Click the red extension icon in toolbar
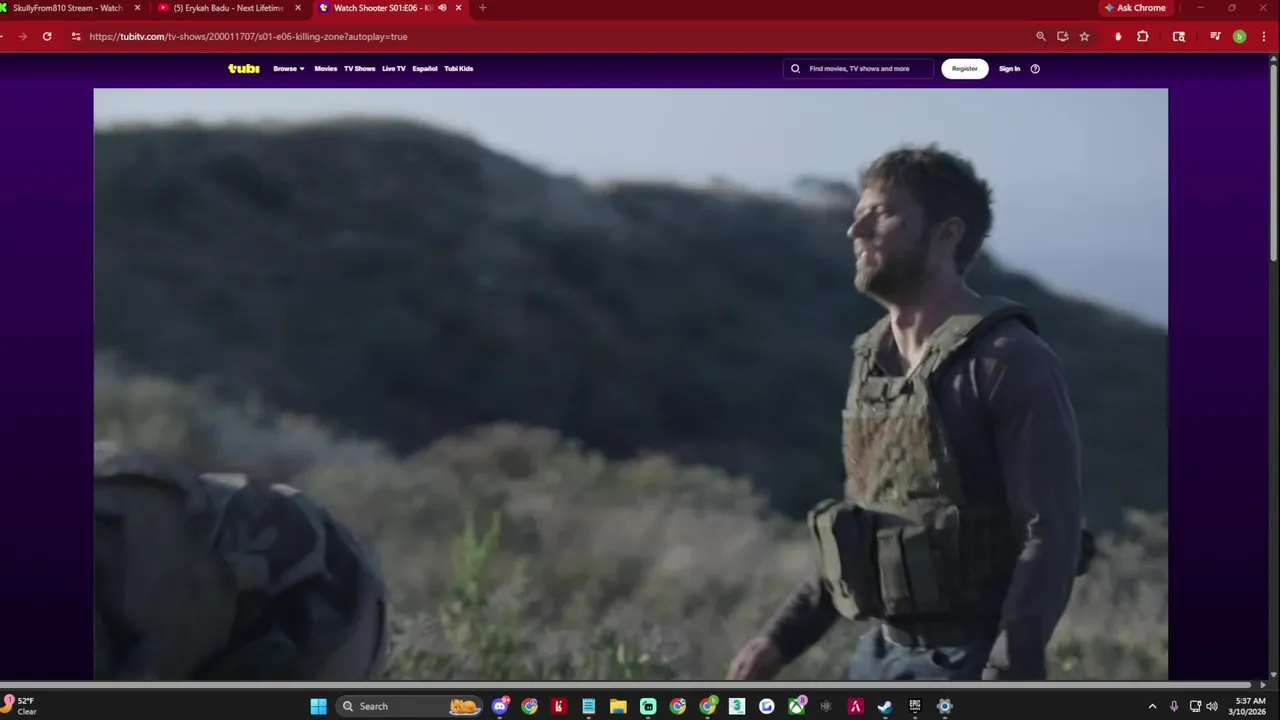Image resolution: width=1280 pixels, height=720 pixels. [x=1118, y=36]
